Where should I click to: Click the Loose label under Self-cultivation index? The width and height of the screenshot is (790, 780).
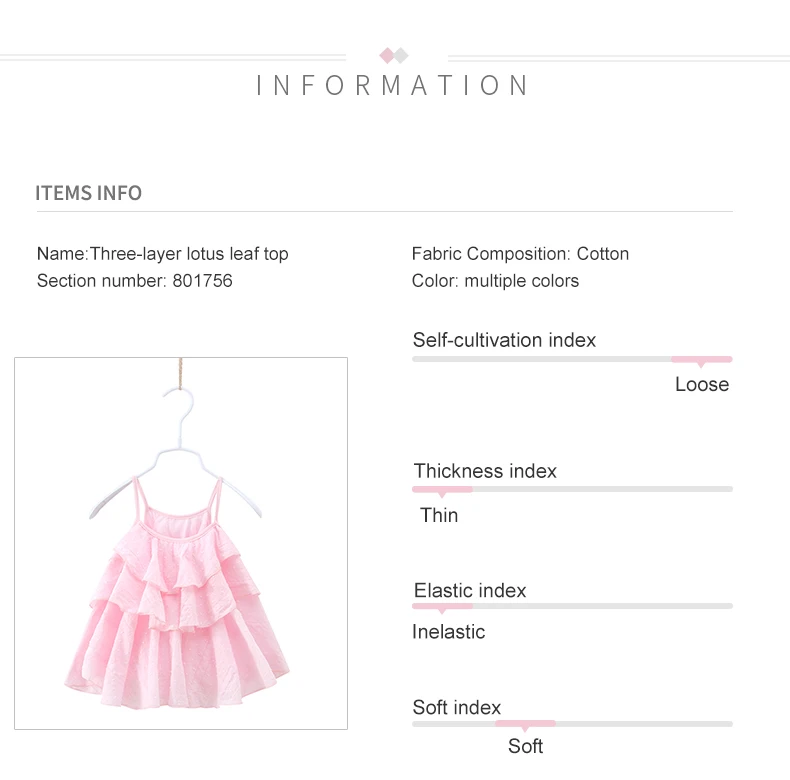coord(702,384)
